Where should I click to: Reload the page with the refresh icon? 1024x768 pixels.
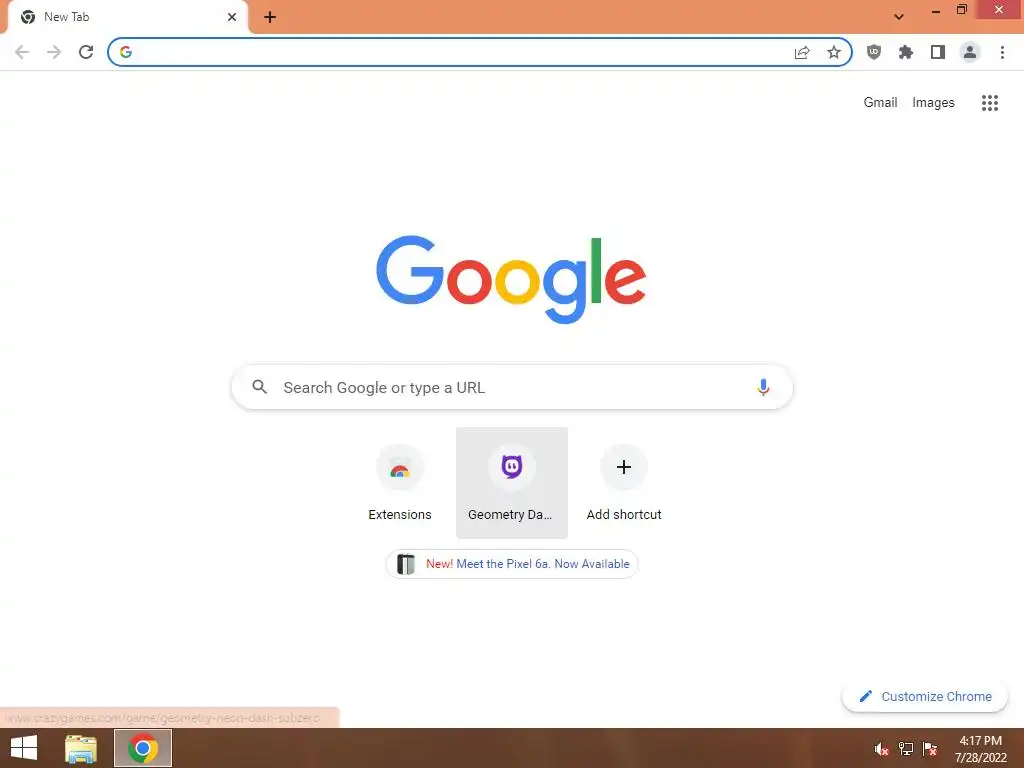[86, 52]
